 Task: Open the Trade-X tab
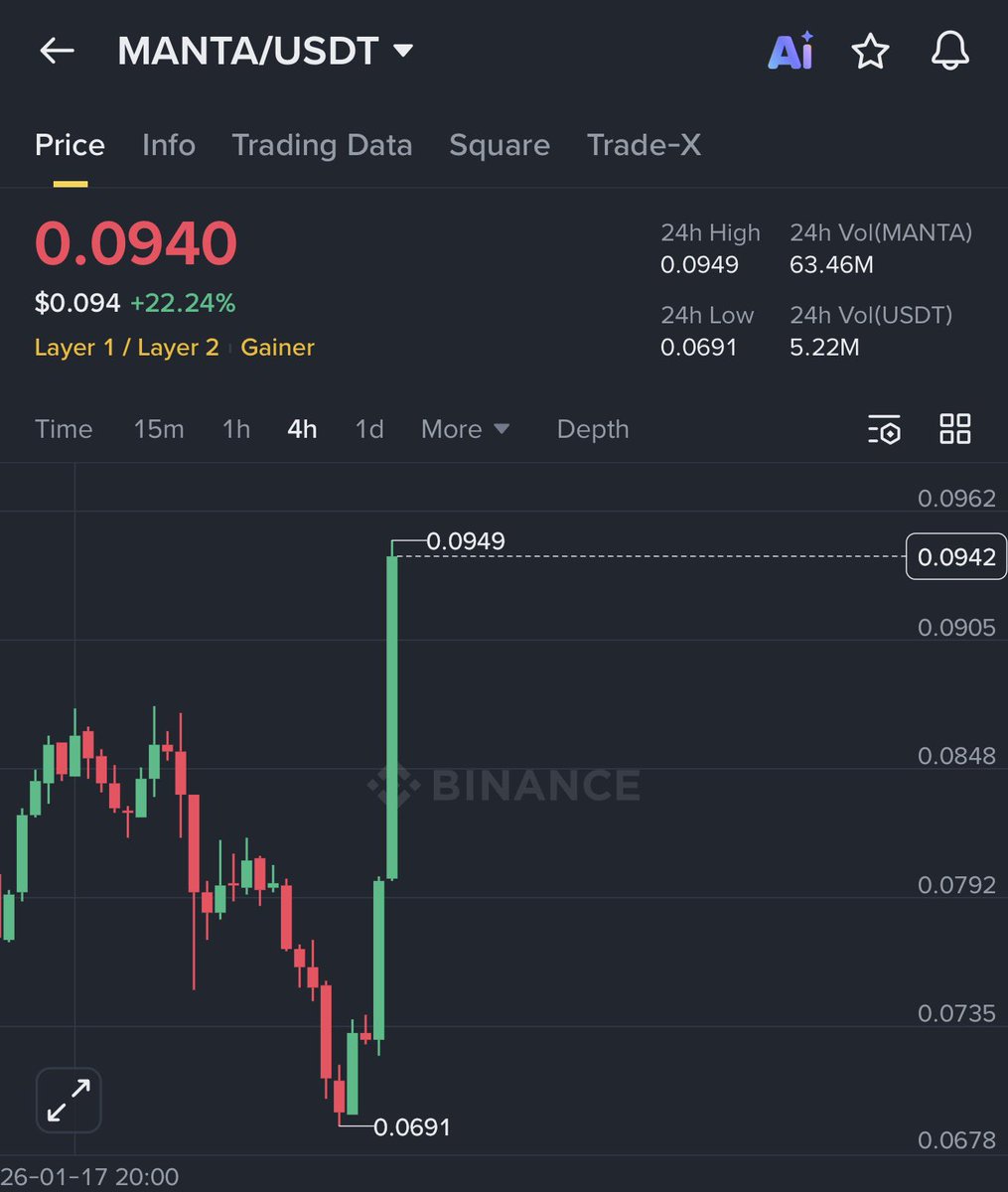(644, 145)
